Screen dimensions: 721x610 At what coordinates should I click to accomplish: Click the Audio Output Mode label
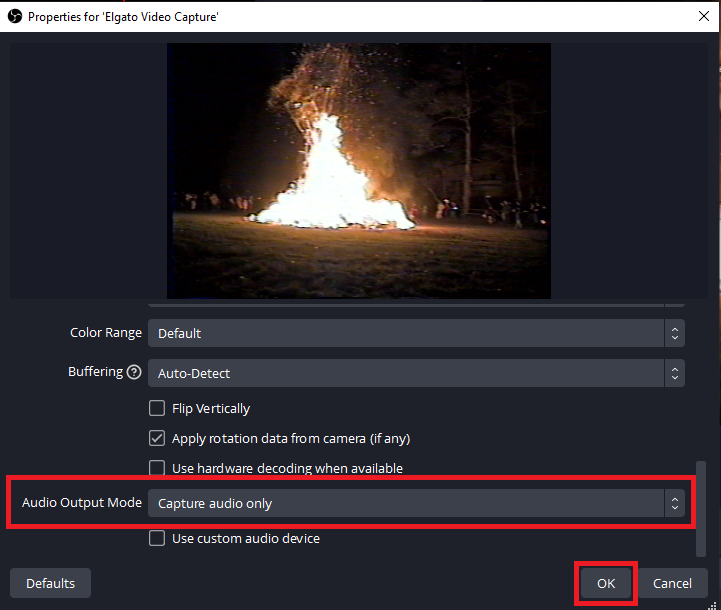82,503
